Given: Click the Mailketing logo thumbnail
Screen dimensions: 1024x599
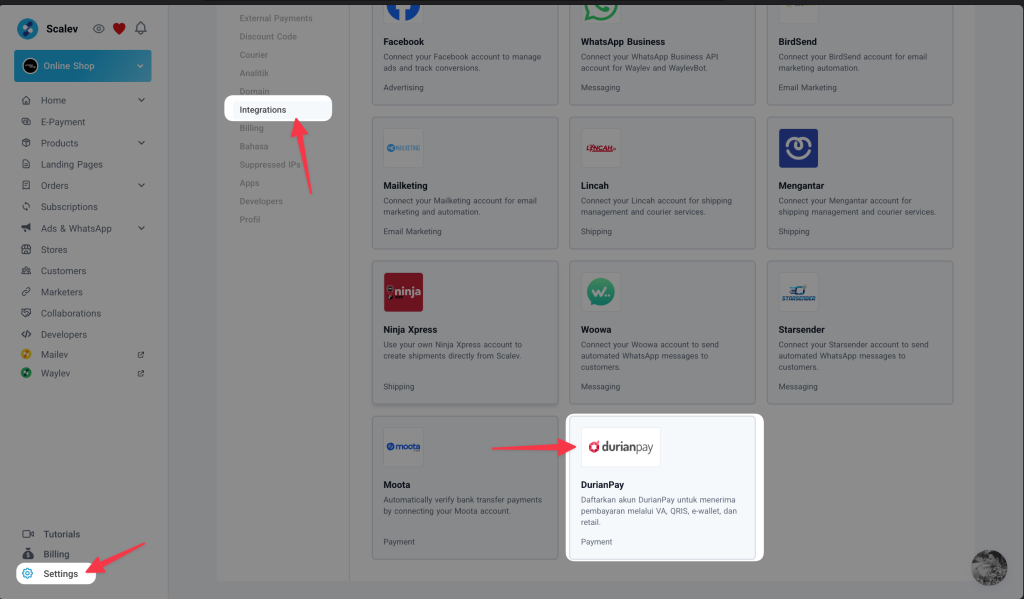Looking at the screenshot, I should pyautogui.click(x=404, y=148).
